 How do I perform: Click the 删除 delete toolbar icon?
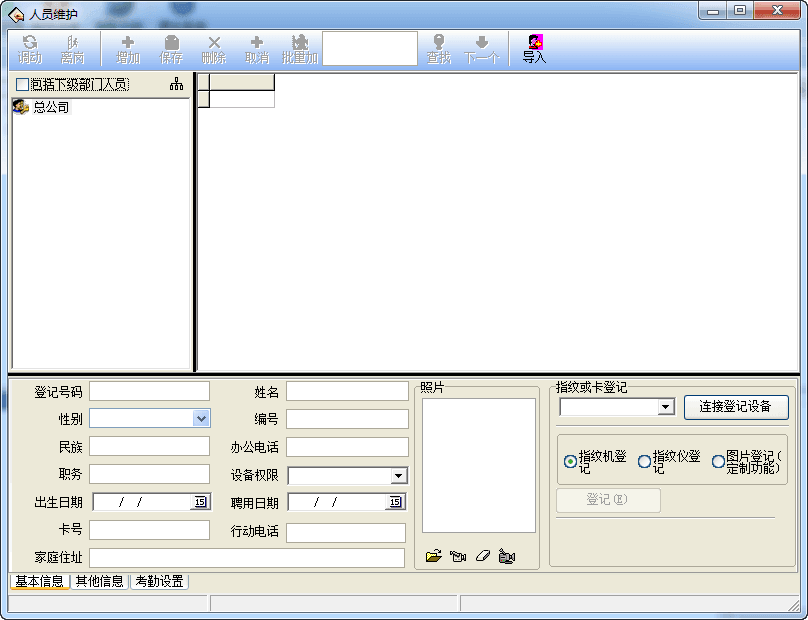[214, 49]
